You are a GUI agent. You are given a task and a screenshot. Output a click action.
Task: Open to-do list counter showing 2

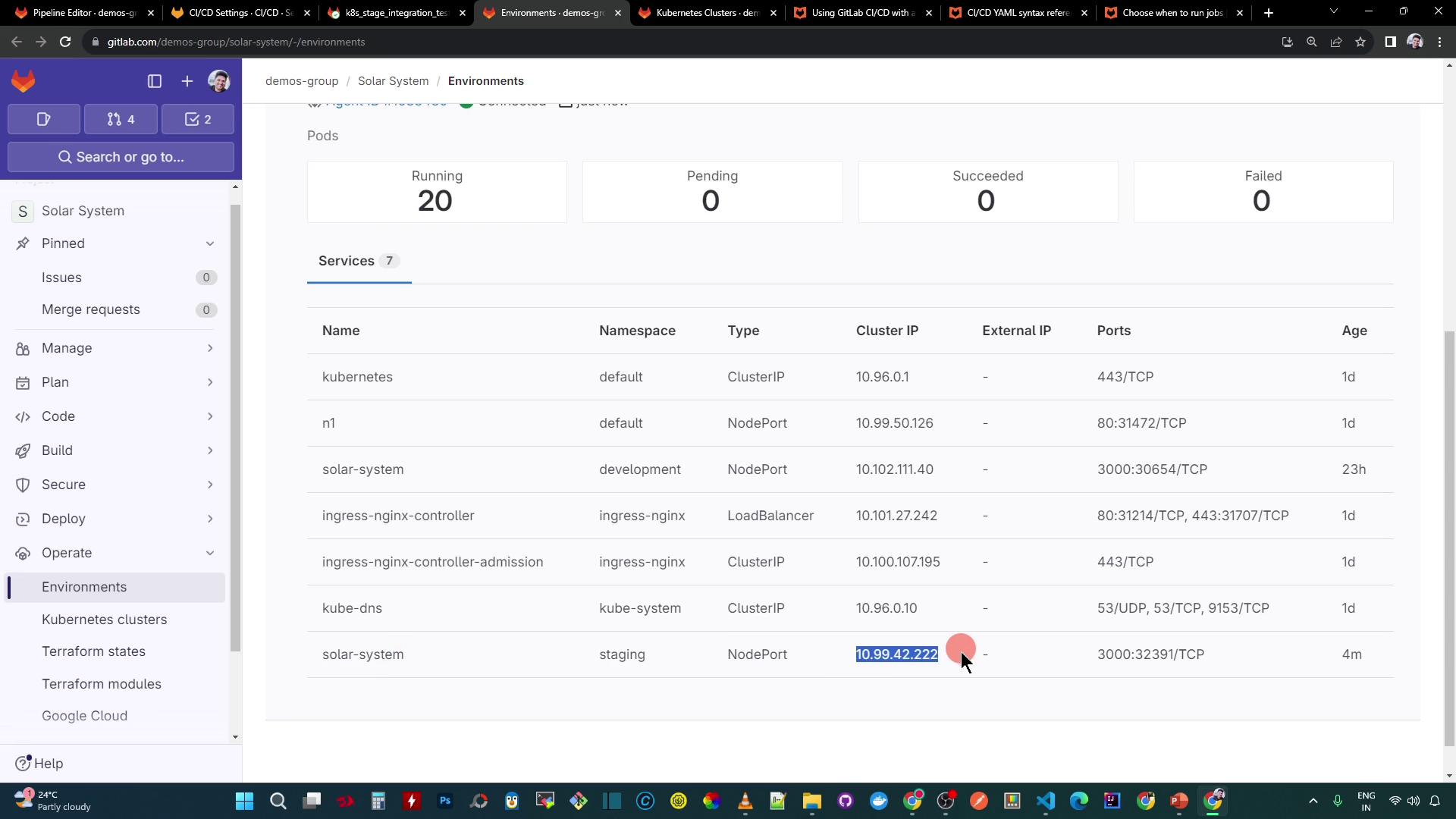pos(198,119)
